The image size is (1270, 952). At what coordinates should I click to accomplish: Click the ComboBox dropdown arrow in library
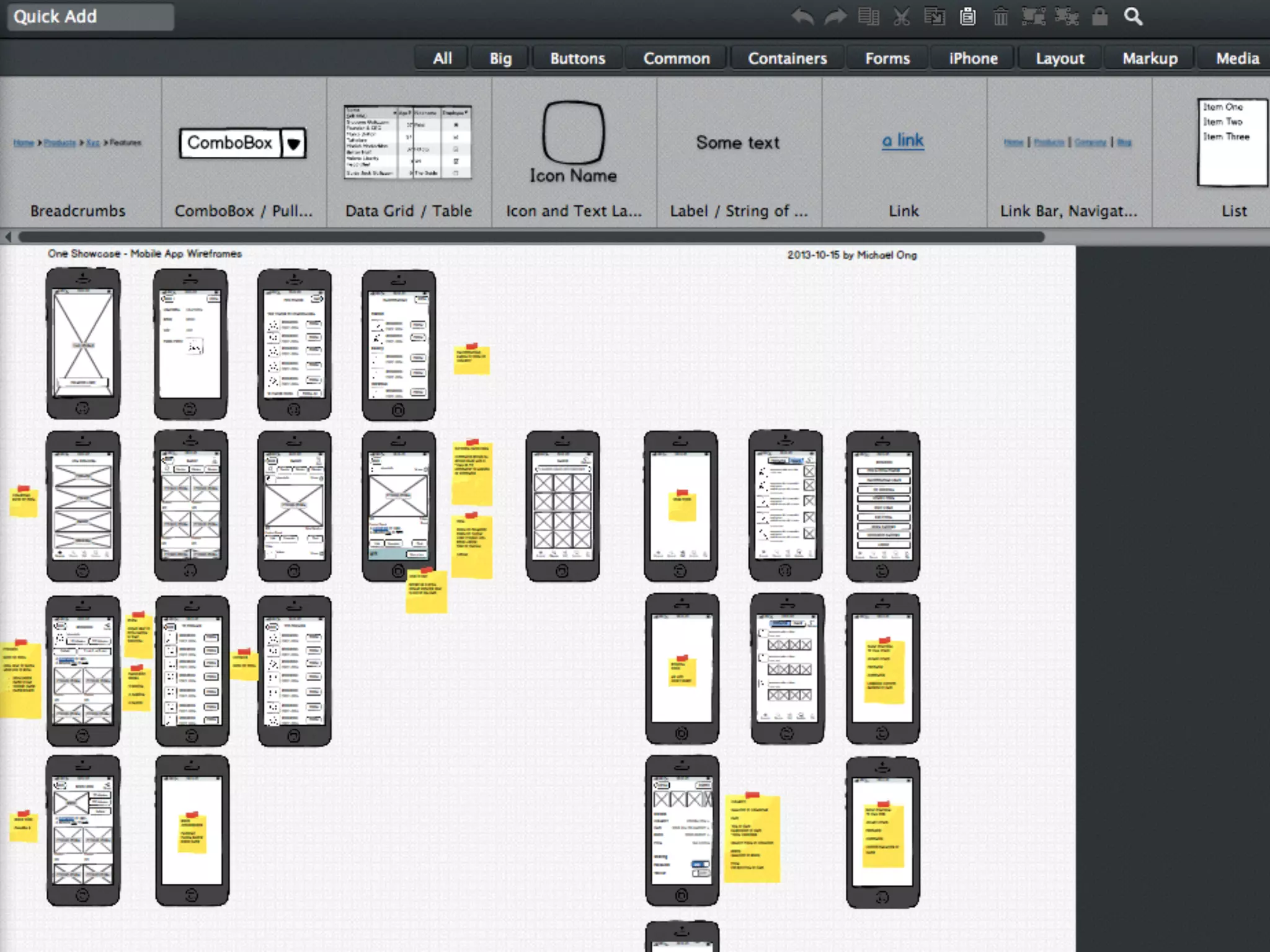tap(294, 144)
